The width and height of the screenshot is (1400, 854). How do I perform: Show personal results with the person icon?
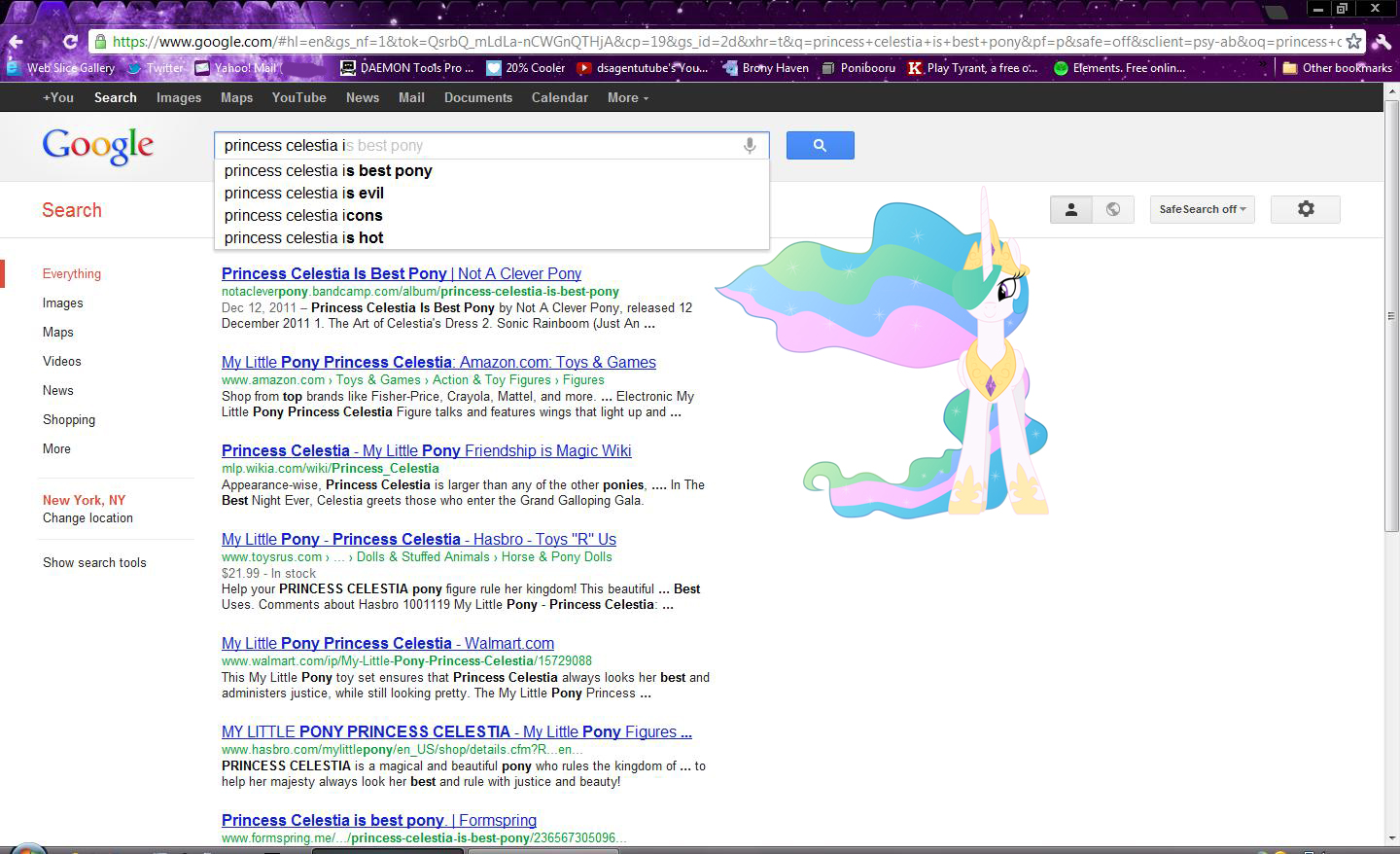1071,209
